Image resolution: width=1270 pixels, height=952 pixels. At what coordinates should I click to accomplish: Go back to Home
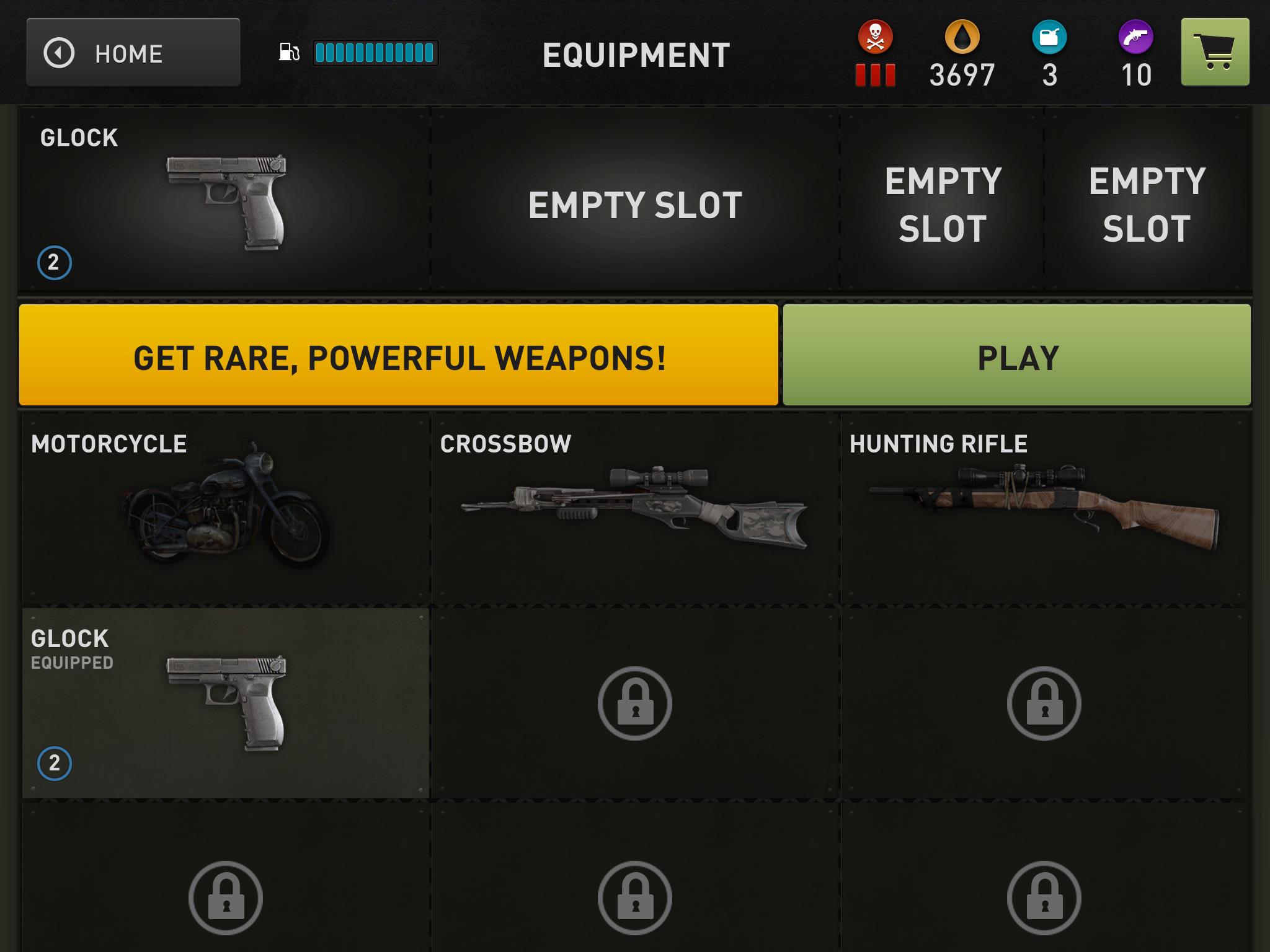click(133, 52)
